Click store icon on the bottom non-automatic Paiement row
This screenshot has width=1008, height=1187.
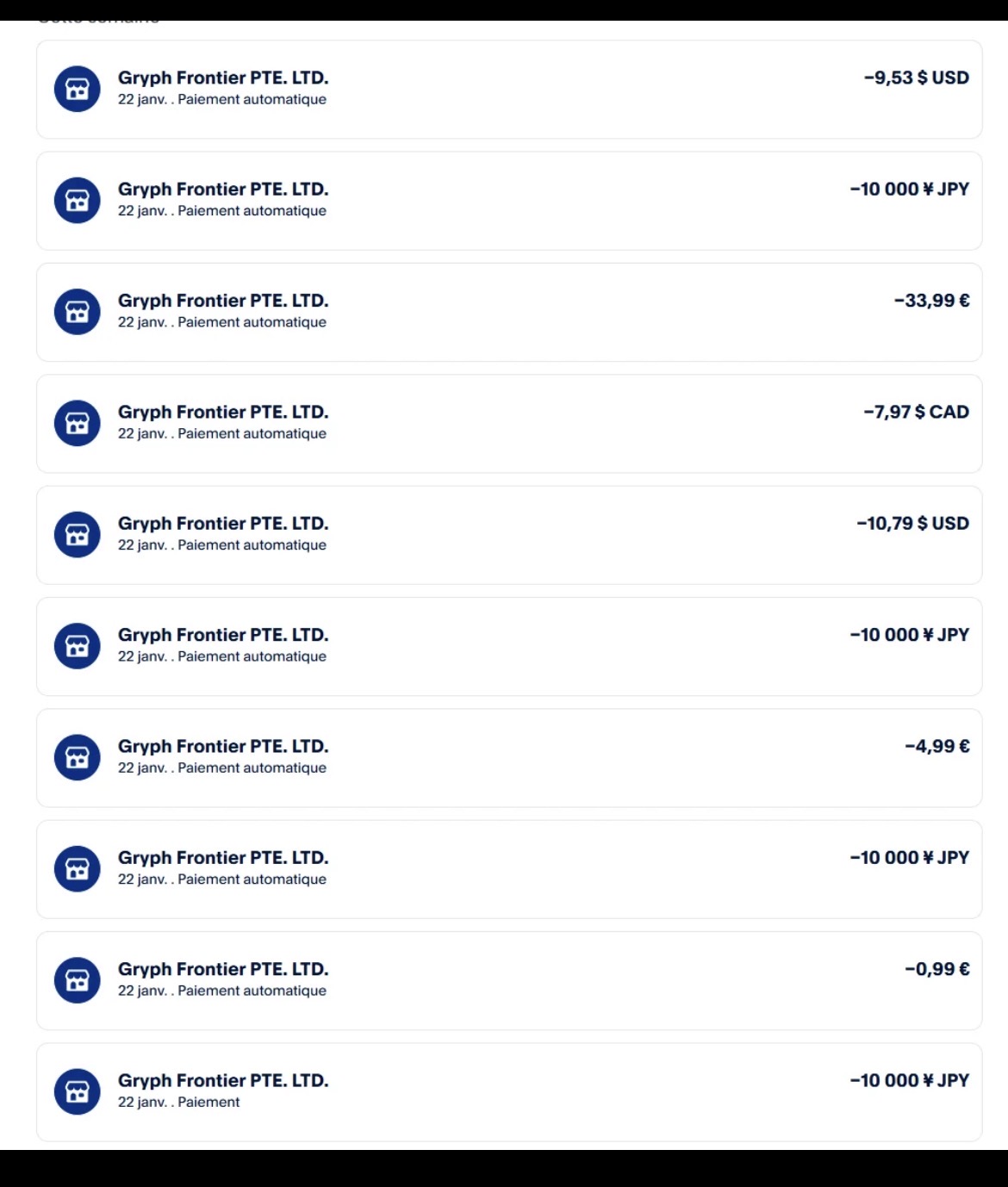pyautogui.click(x=78, y=1091)
